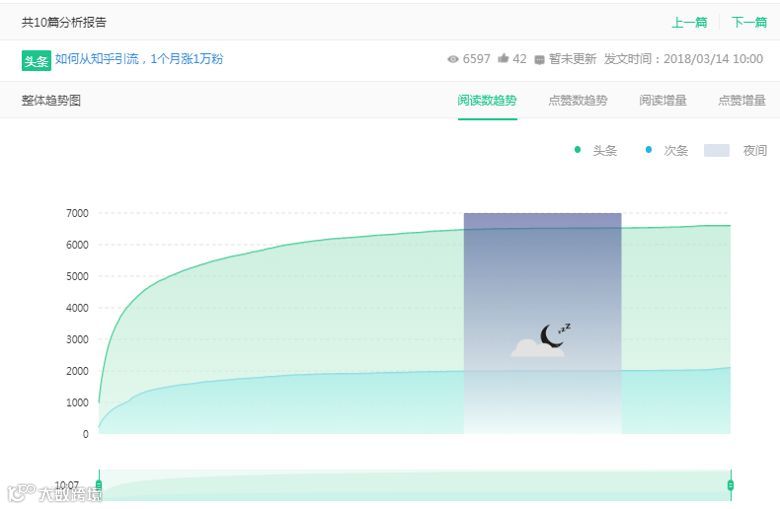Grab the left zoom slider handle

(99, 485)
